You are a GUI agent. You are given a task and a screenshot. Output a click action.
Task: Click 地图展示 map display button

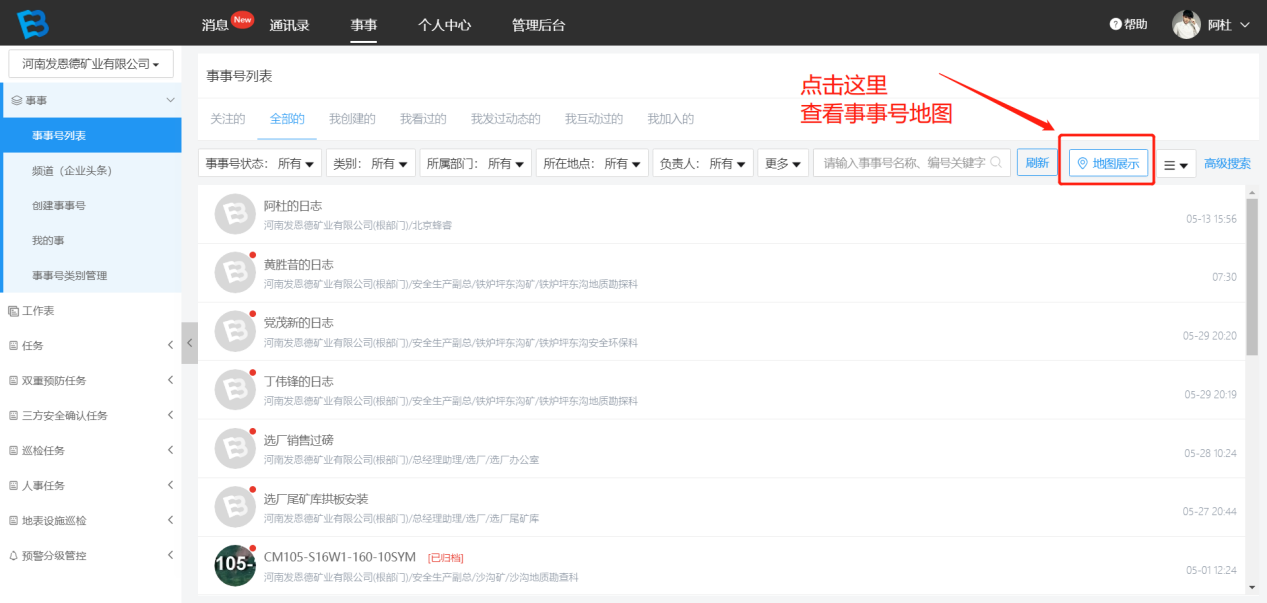click(x=1108, y=163)
